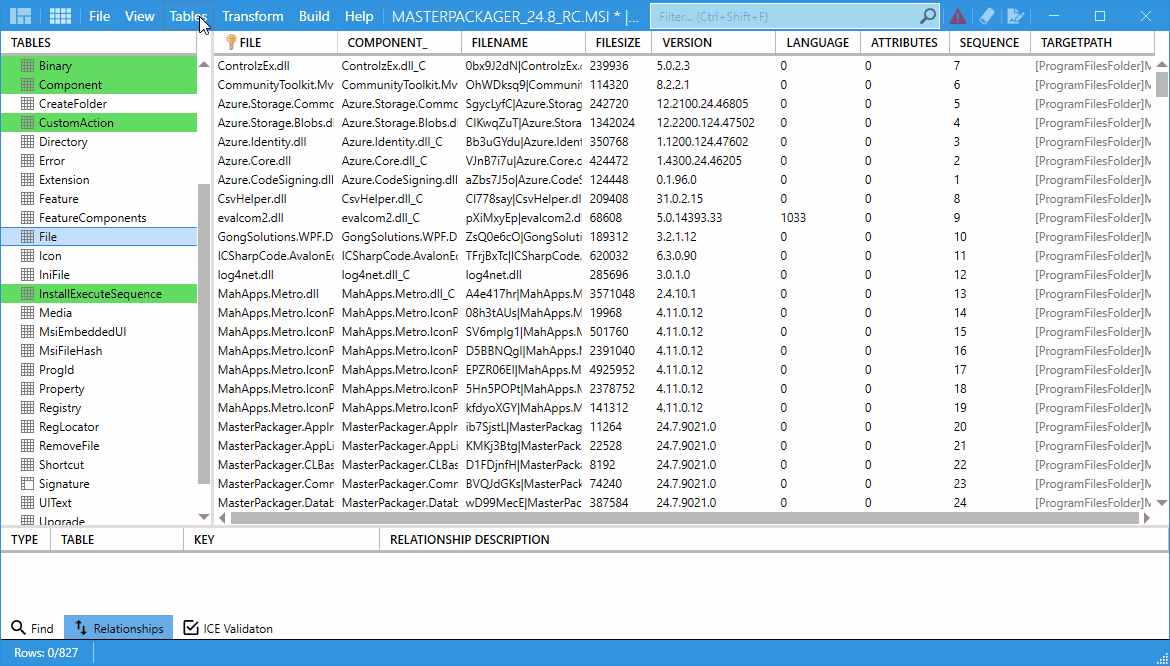Click the Extension table grid icon
Screen dimensions: 1170x666
pyautogui.click(x=28, y=180)
